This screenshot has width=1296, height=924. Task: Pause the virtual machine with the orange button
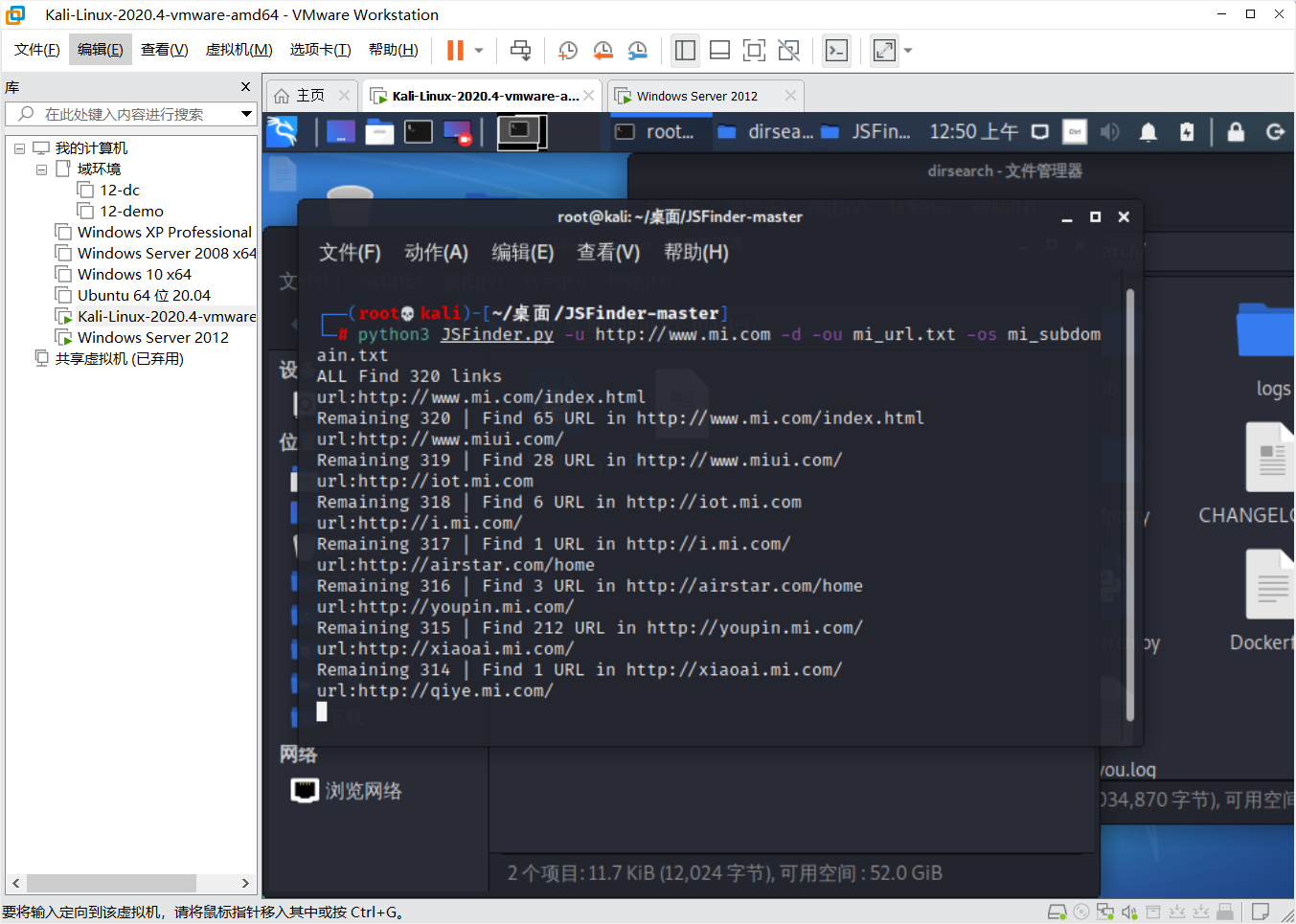(455, 50)
